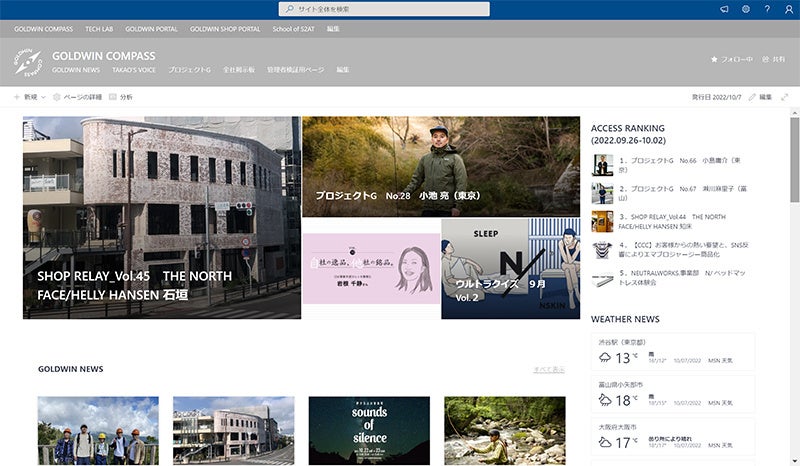
Task: Open the settings gear icon
Action: [745, 9]
